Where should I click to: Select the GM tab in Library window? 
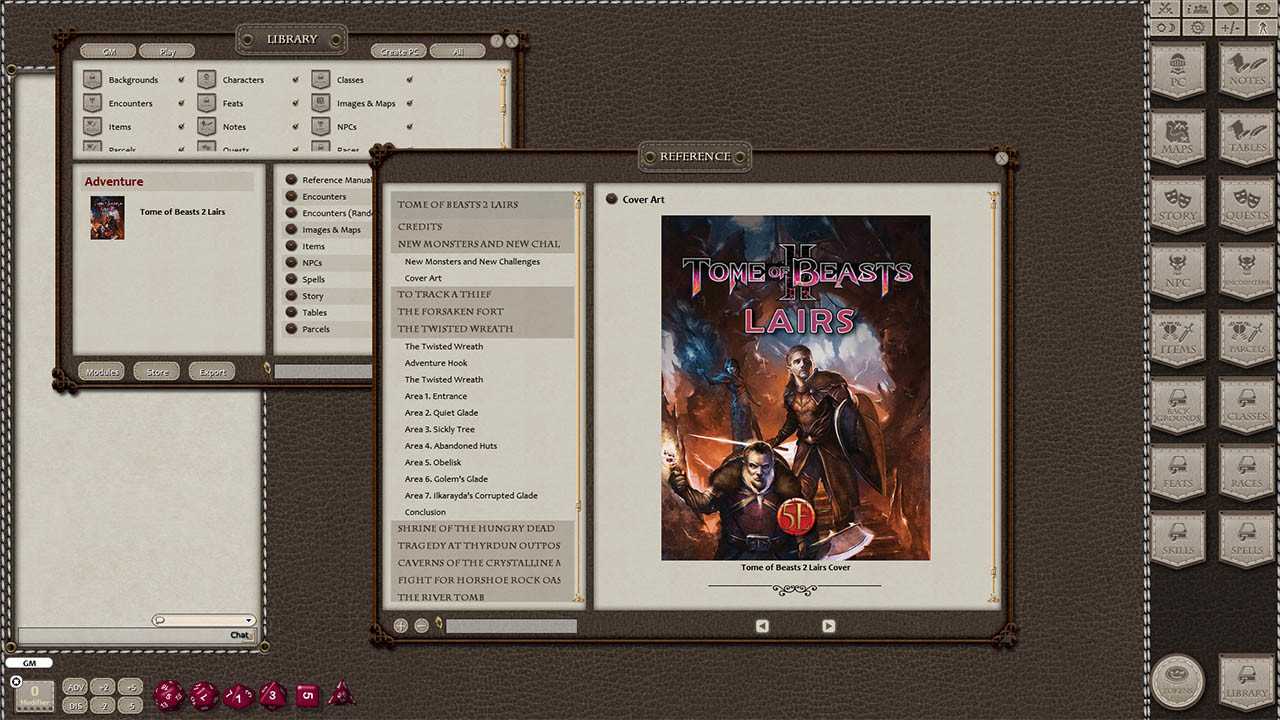(108, 50)
